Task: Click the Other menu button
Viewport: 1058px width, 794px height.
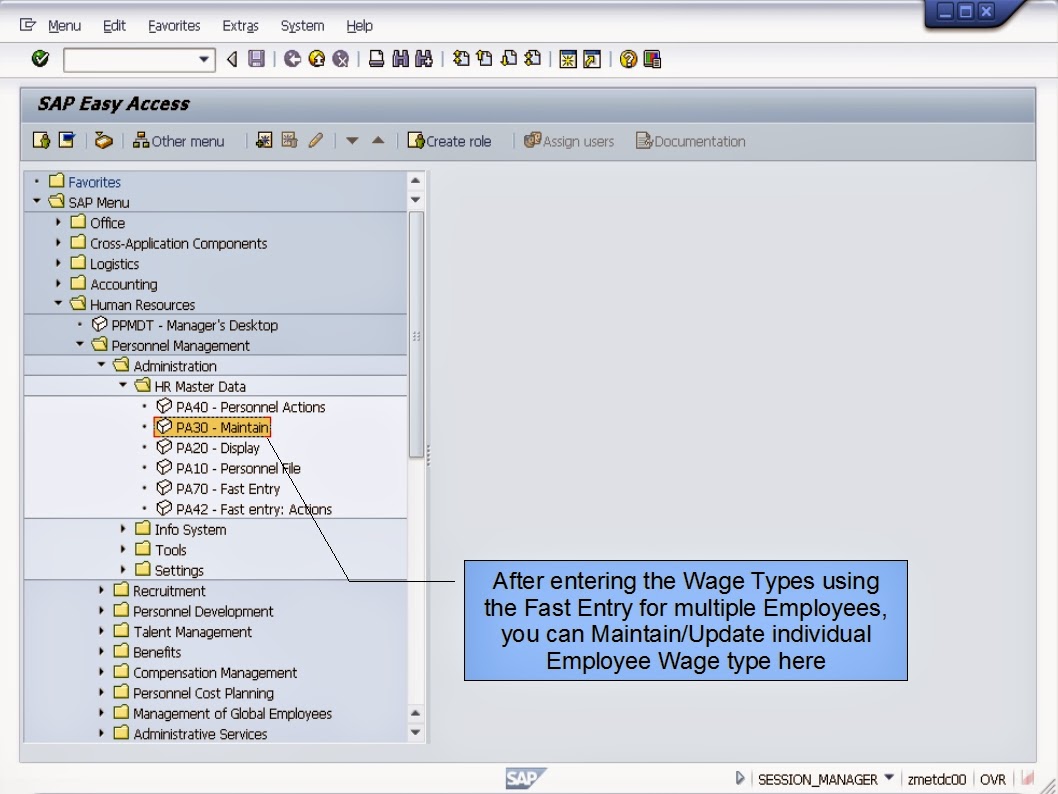Action: pyautogui.click(x=178, y=141)
